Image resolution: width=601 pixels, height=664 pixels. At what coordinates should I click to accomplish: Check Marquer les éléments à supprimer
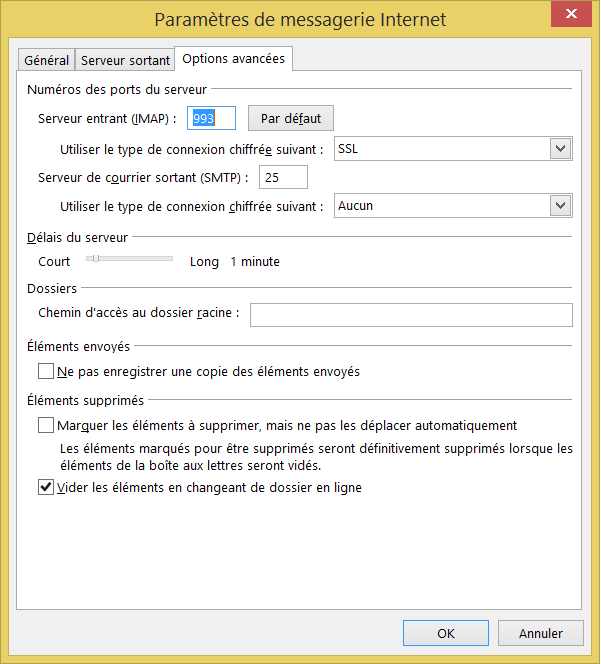46,425
